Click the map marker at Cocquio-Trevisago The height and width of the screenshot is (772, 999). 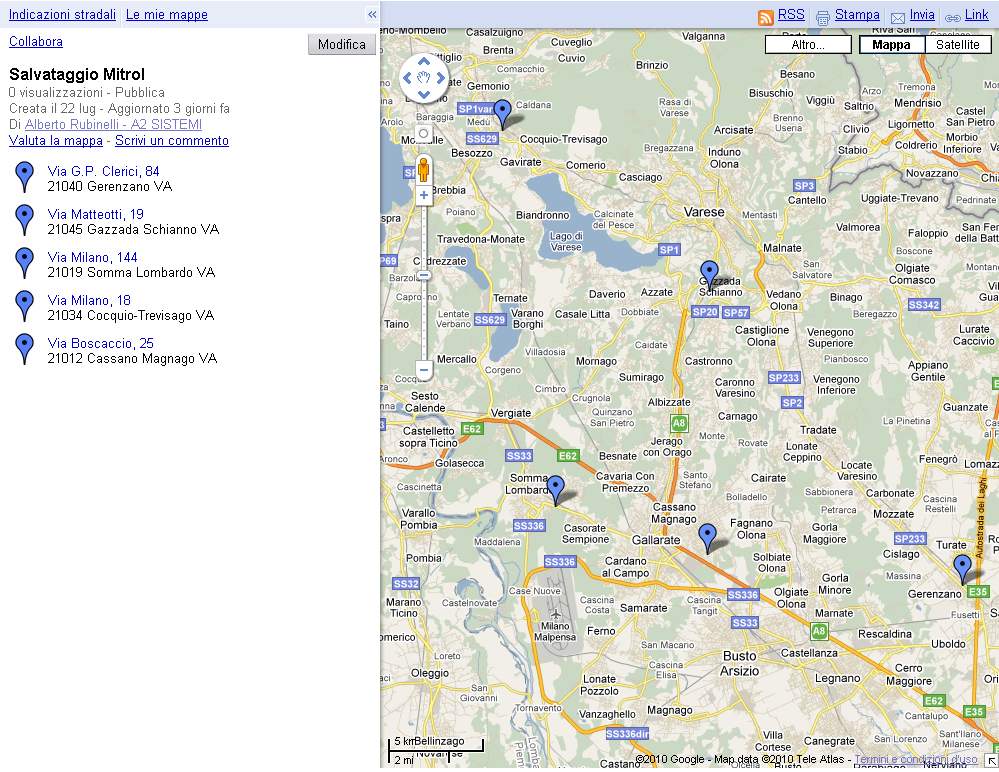503,115
